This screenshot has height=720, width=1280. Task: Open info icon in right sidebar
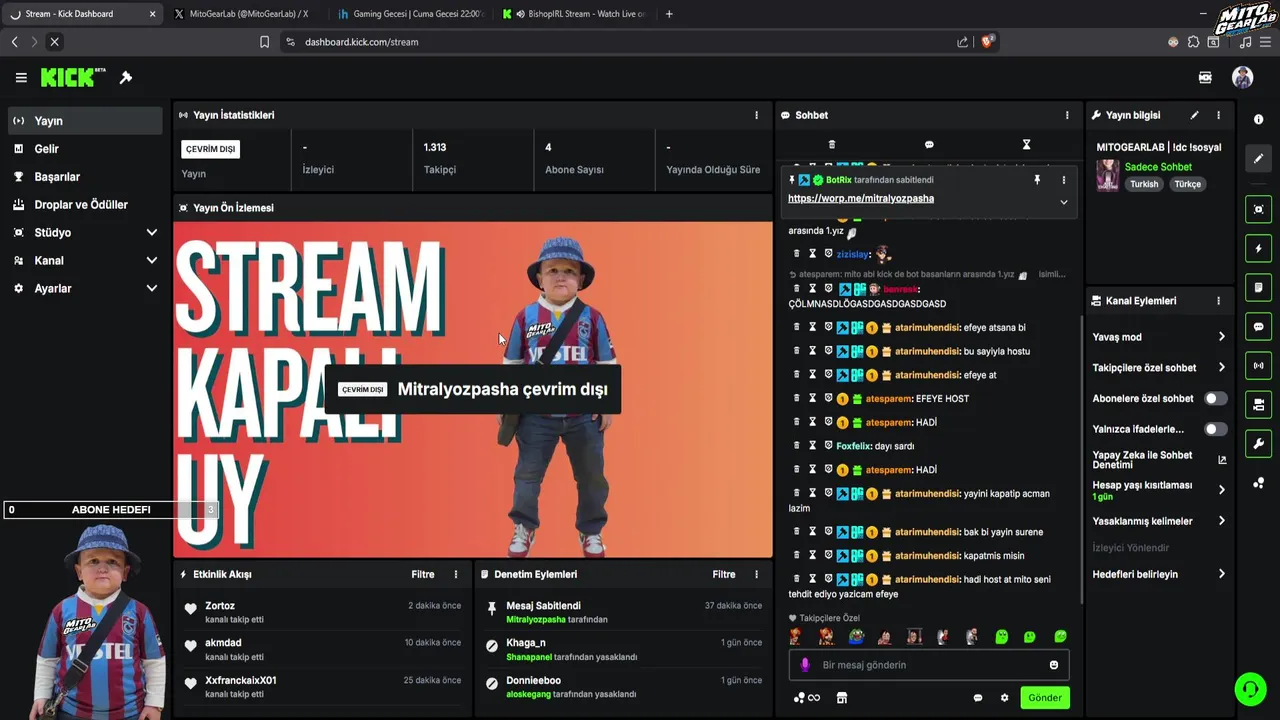point(1258,119)
